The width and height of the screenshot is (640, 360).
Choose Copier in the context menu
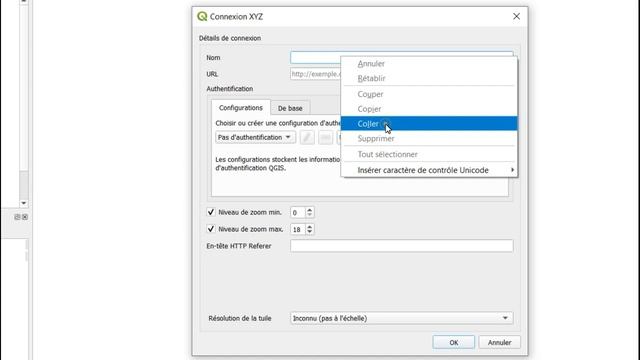tap(429, 109)
